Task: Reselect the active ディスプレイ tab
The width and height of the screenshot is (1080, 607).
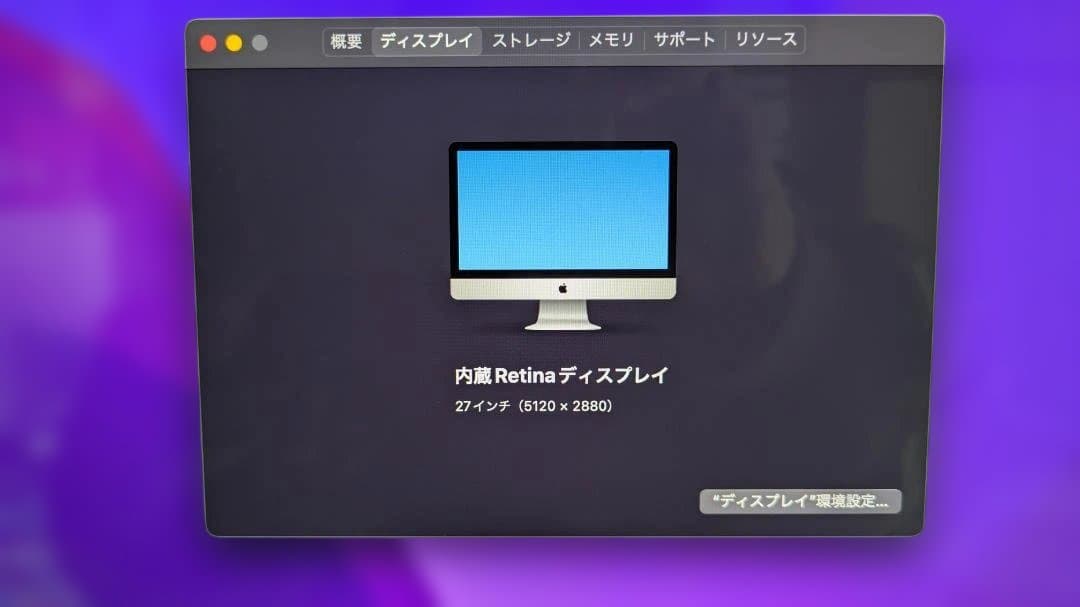Action: [x=426, y=40]
